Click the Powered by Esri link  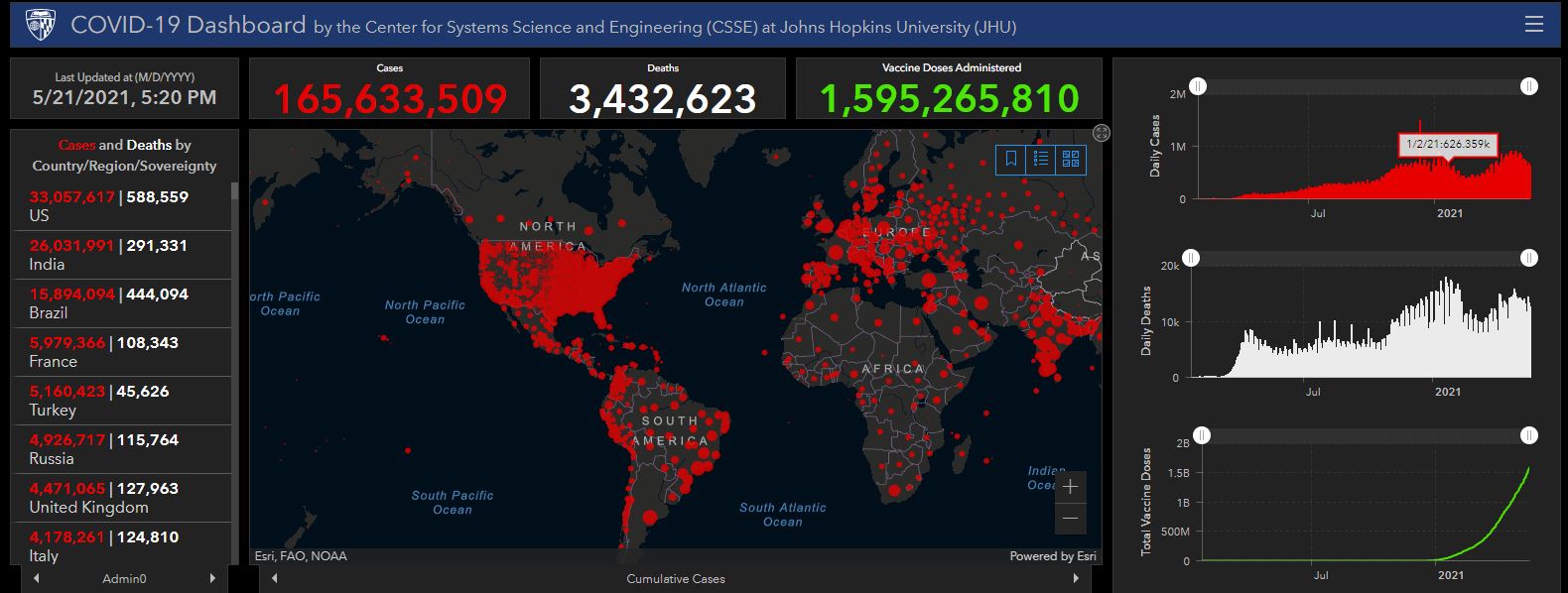[1052, 556]
